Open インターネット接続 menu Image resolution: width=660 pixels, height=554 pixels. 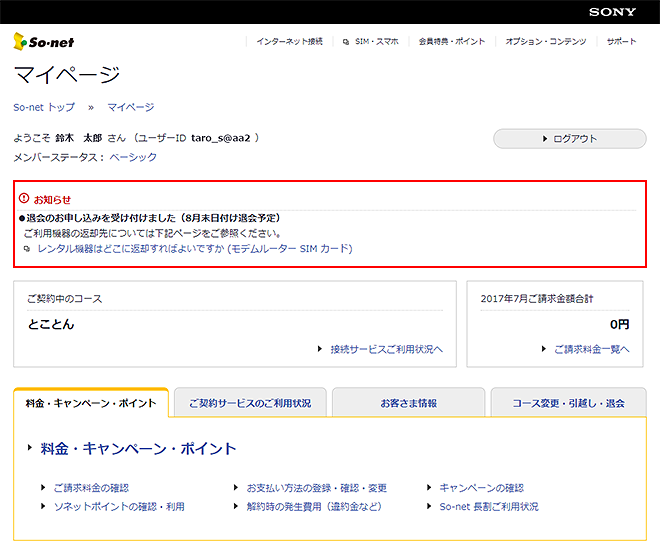(289, 42)
